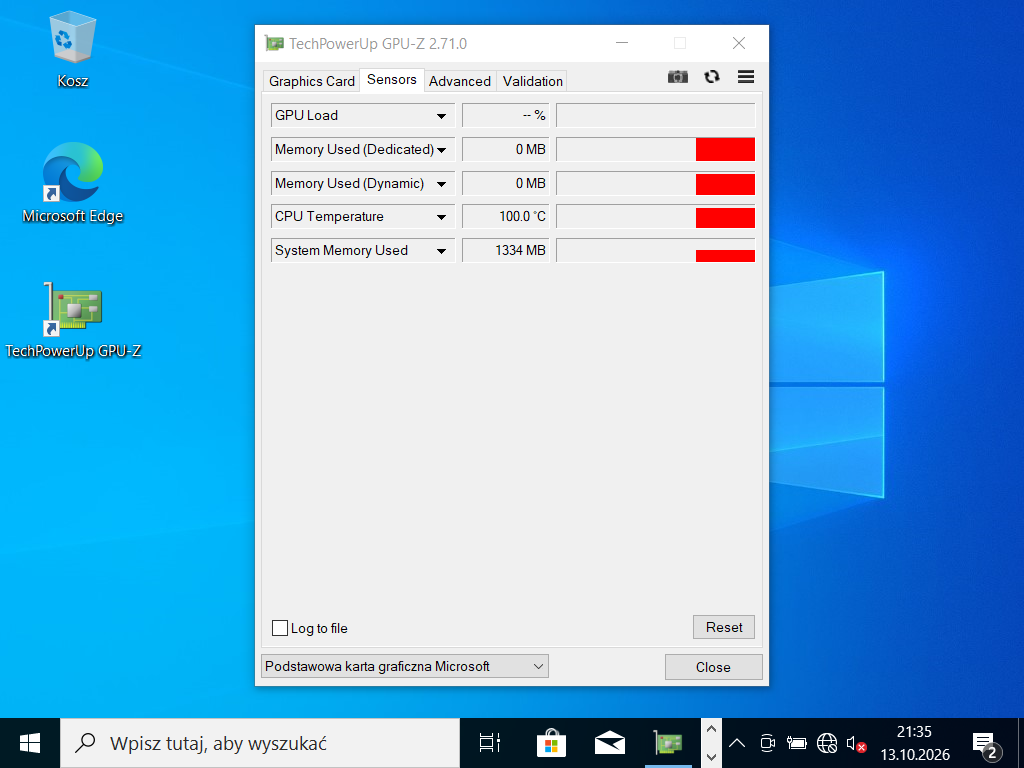Open the taskbar clock and date
Viewport: 1024px width, 768px height.
914,743
